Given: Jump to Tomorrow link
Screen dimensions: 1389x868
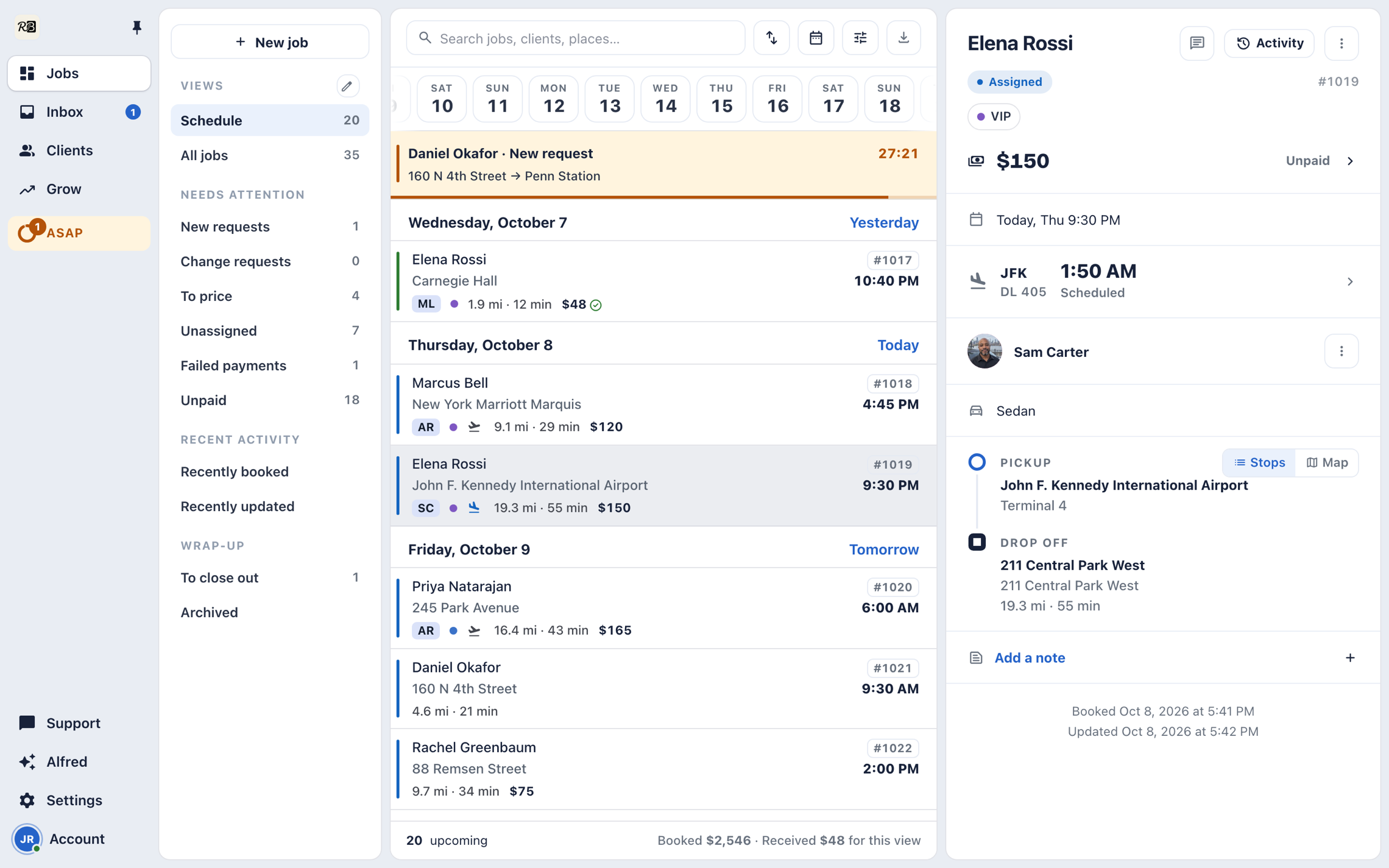Looking at the screenshot, I should 883,549.
